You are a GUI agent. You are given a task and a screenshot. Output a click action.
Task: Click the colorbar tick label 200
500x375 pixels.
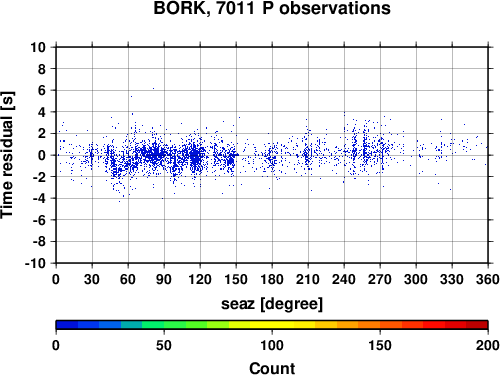488,345
